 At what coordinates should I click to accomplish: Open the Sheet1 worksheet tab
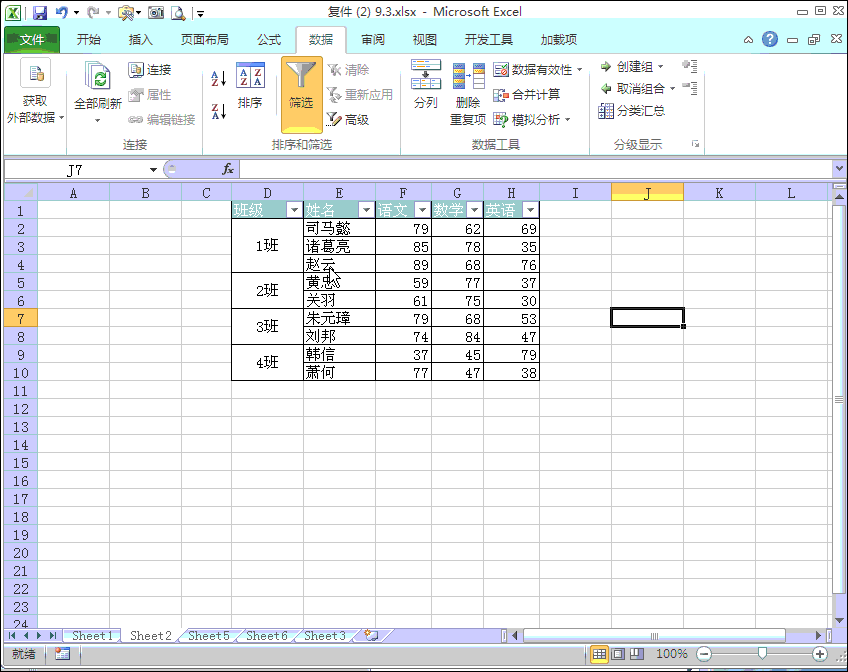[92, 636]
